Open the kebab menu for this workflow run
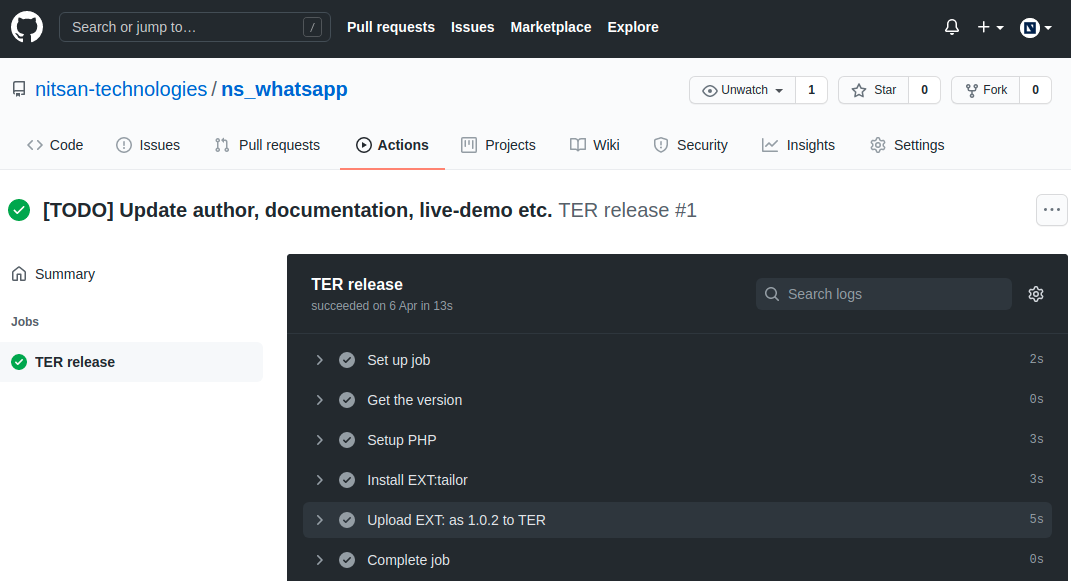1071x581 pixels. coord(1051,210)
